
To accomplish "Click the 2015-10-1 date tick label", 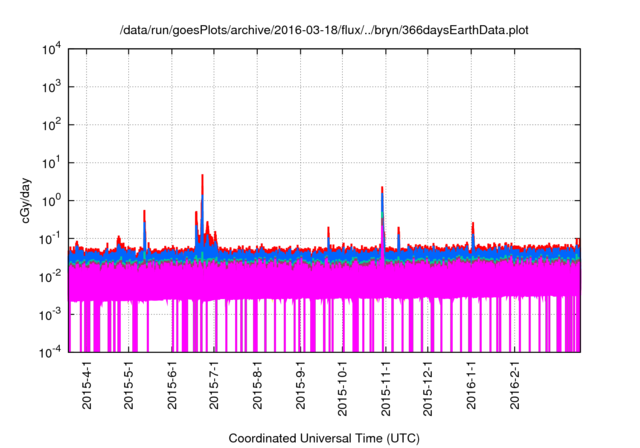I will pos(343,390).
